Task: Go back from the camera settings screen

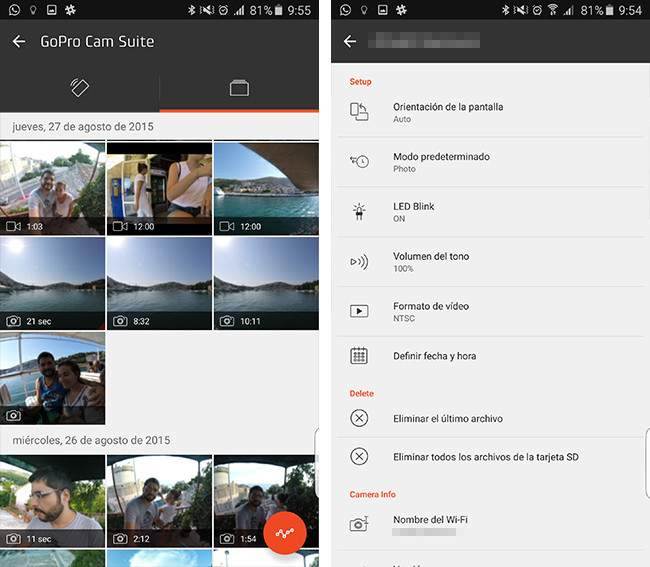Action: tap(350, 41)
